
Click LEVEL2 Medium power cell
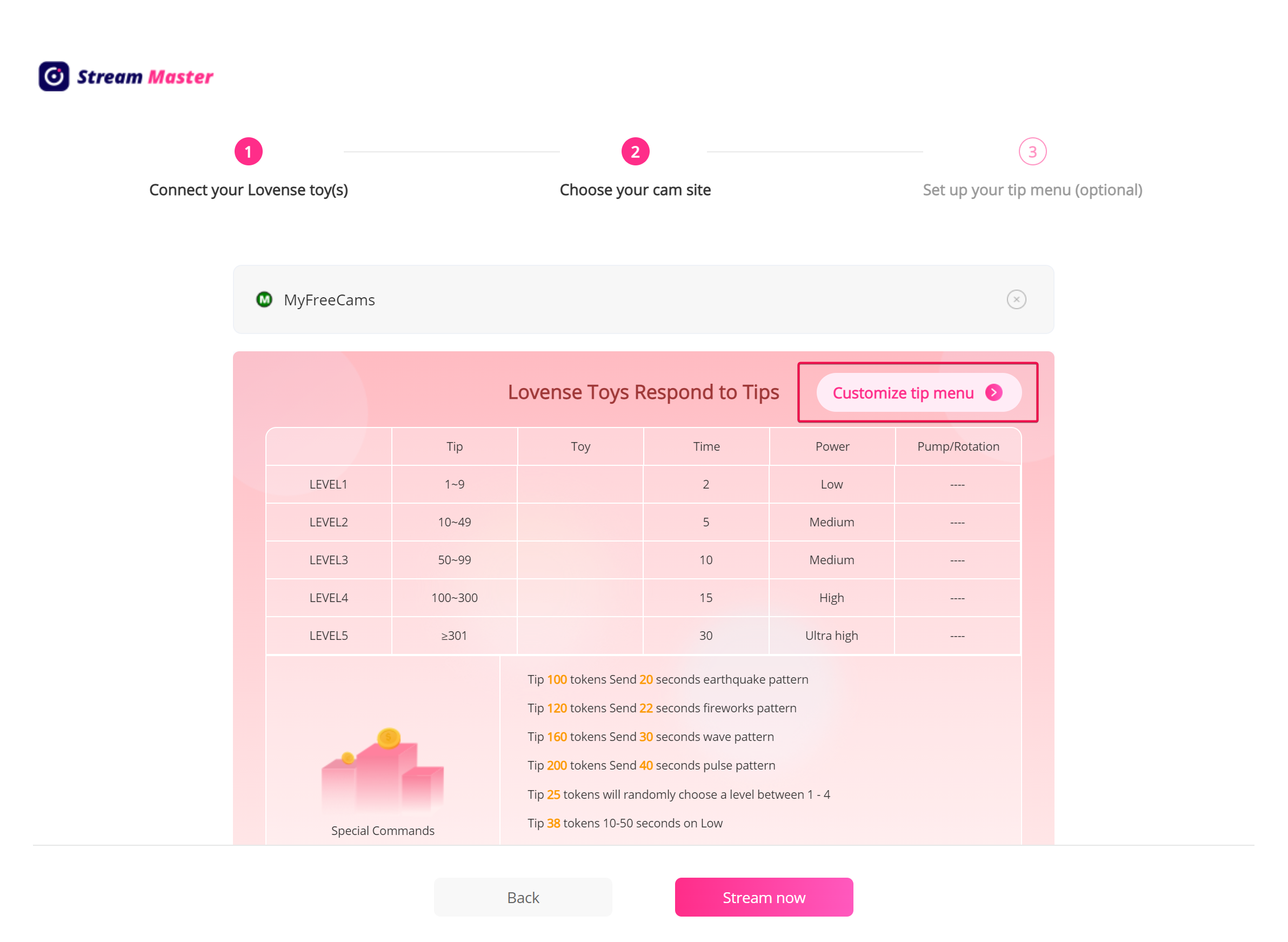[x=832, y=522]
